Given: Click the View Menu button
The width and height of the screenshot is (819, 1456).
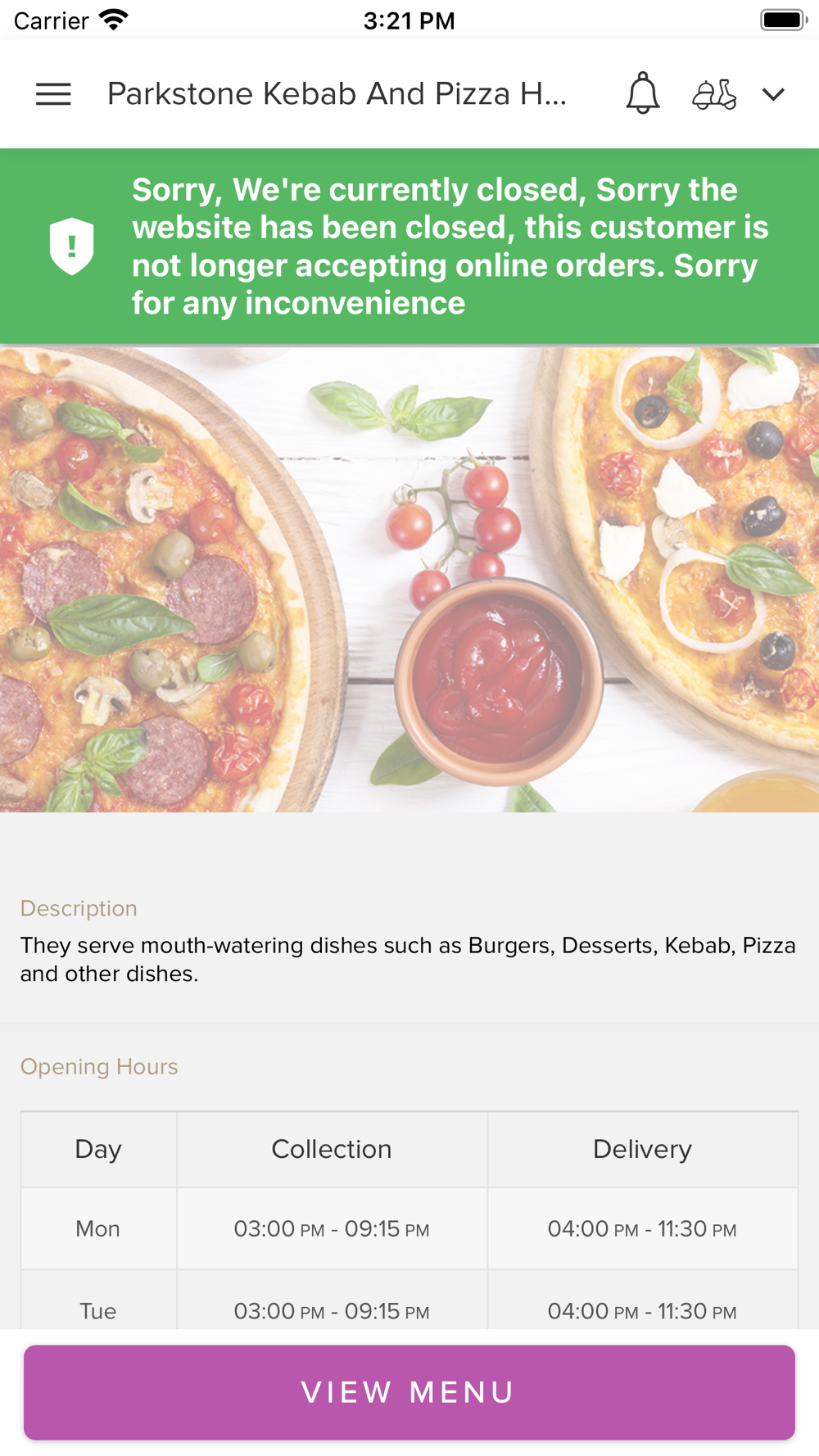Looking at the screenshot, I should coord(409,1392).
